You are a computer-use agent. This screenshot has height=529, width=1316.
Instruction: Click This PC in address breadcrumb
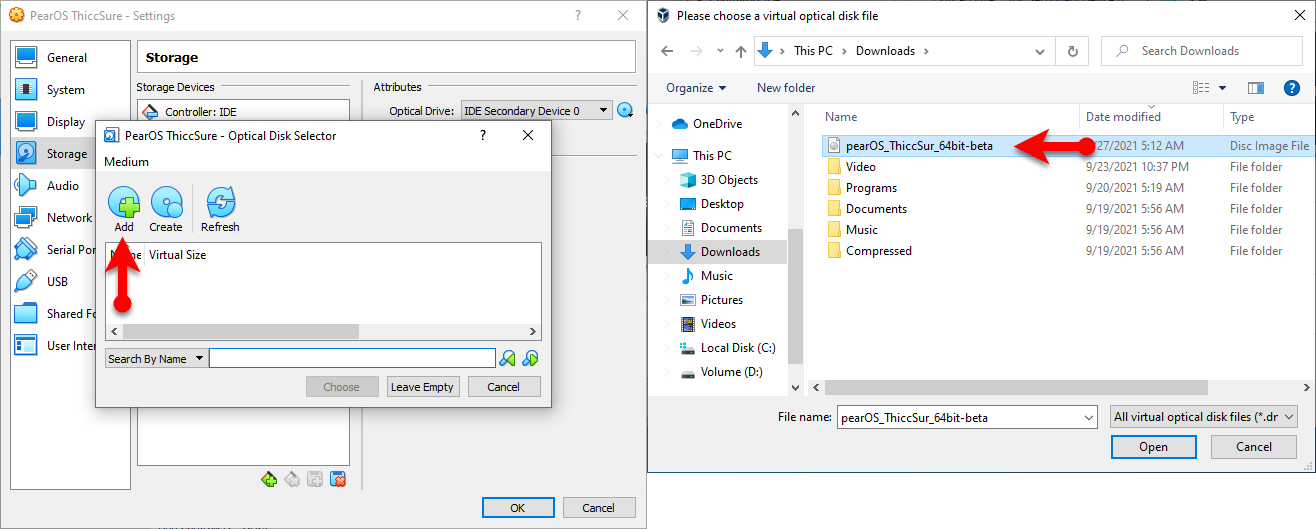[x=818, y=51]
